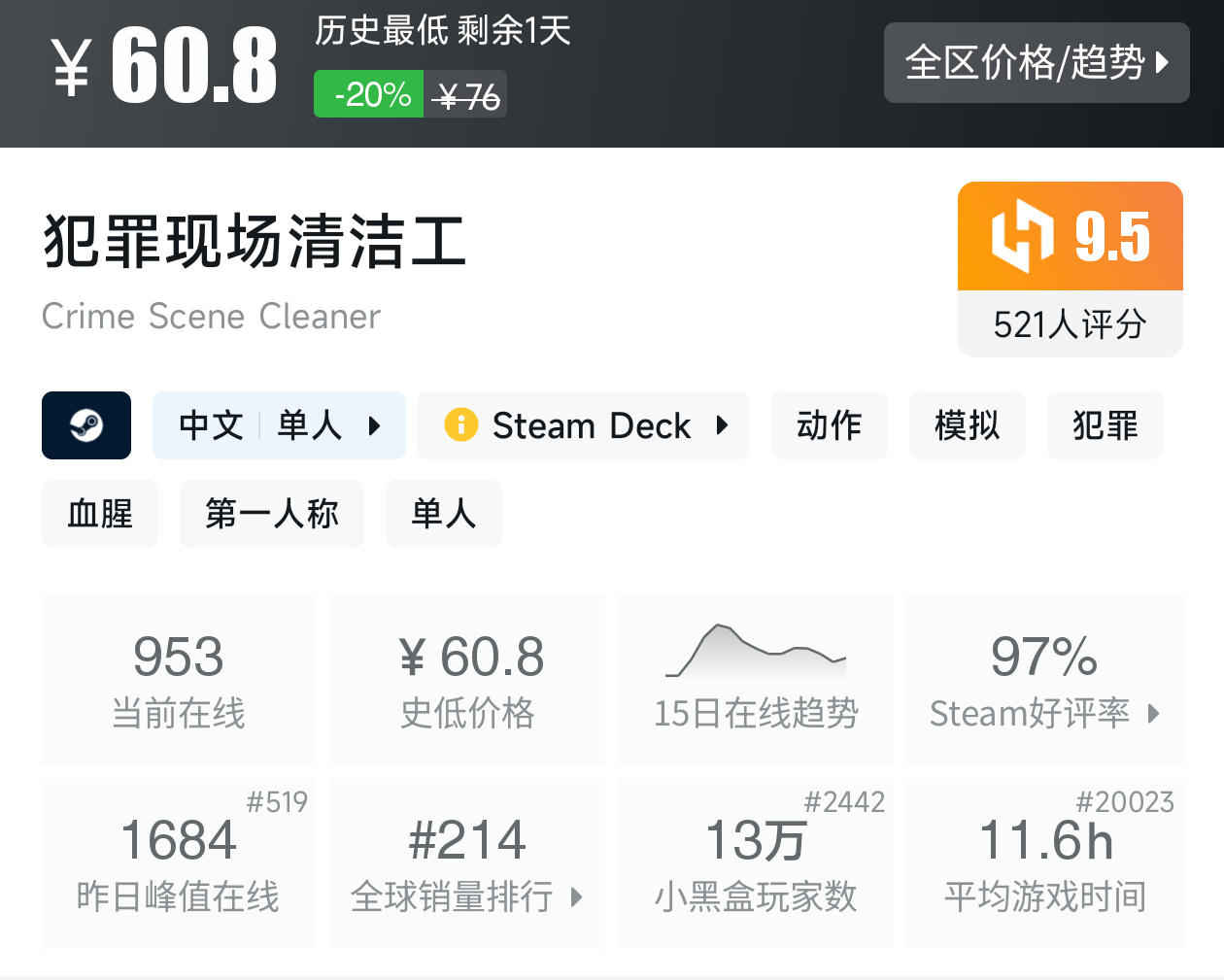Click the Steam platform logo icon
1224x980 pixels.
click(86, 425)
